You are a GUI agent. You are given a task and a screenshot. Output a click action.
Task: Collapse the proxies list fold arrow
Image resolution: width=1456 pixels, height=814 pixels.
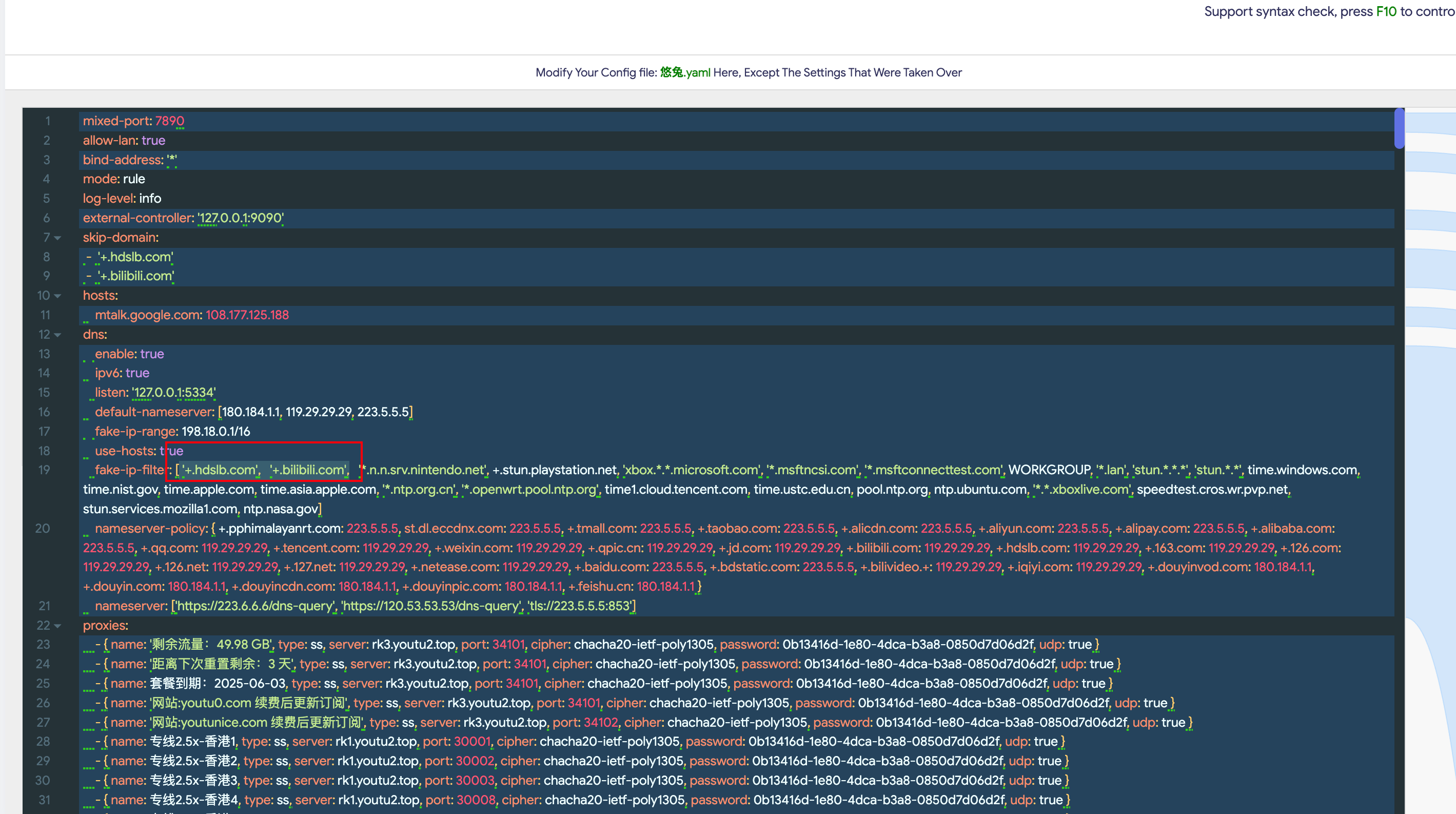pyautogui.click(x=57, y=626)
